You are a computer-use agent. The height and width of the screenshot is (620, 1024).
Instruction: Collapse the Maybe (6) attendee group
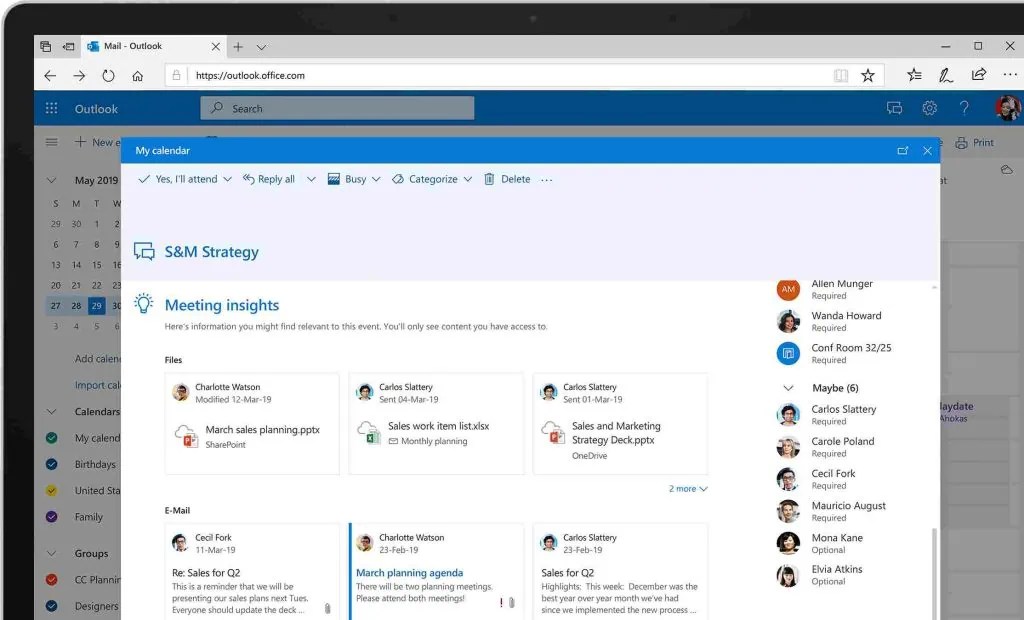787,387
